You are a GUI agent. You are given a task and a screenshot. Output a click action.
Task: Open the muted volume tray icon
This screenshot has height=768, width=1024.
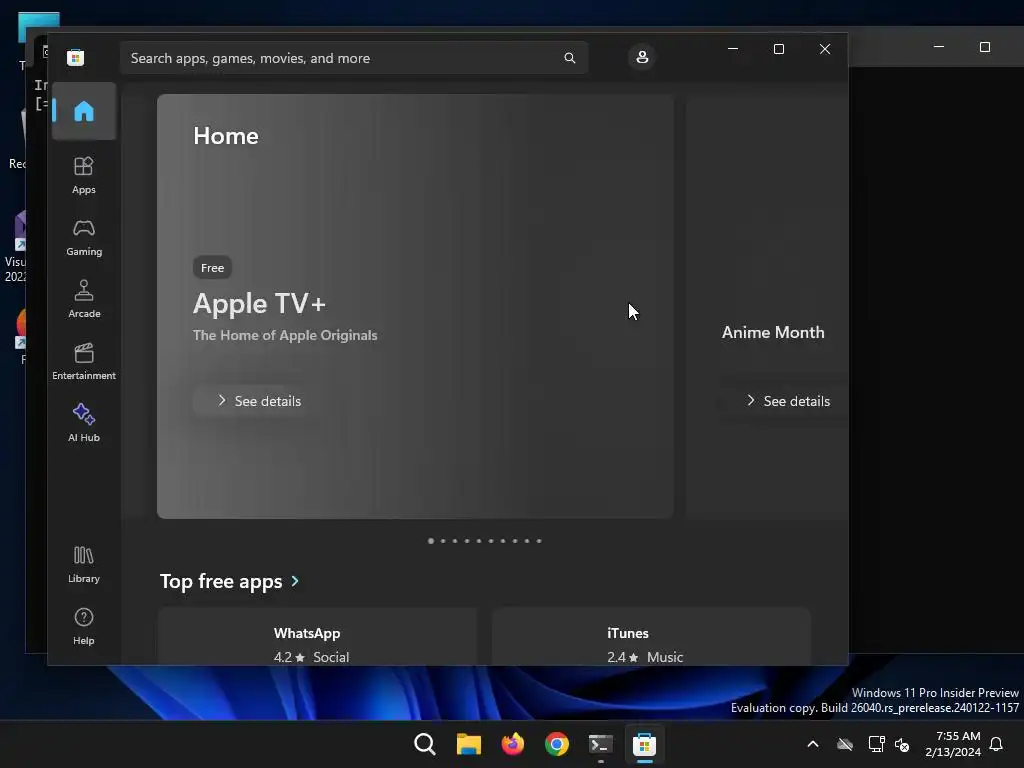(x=902, y=744)
